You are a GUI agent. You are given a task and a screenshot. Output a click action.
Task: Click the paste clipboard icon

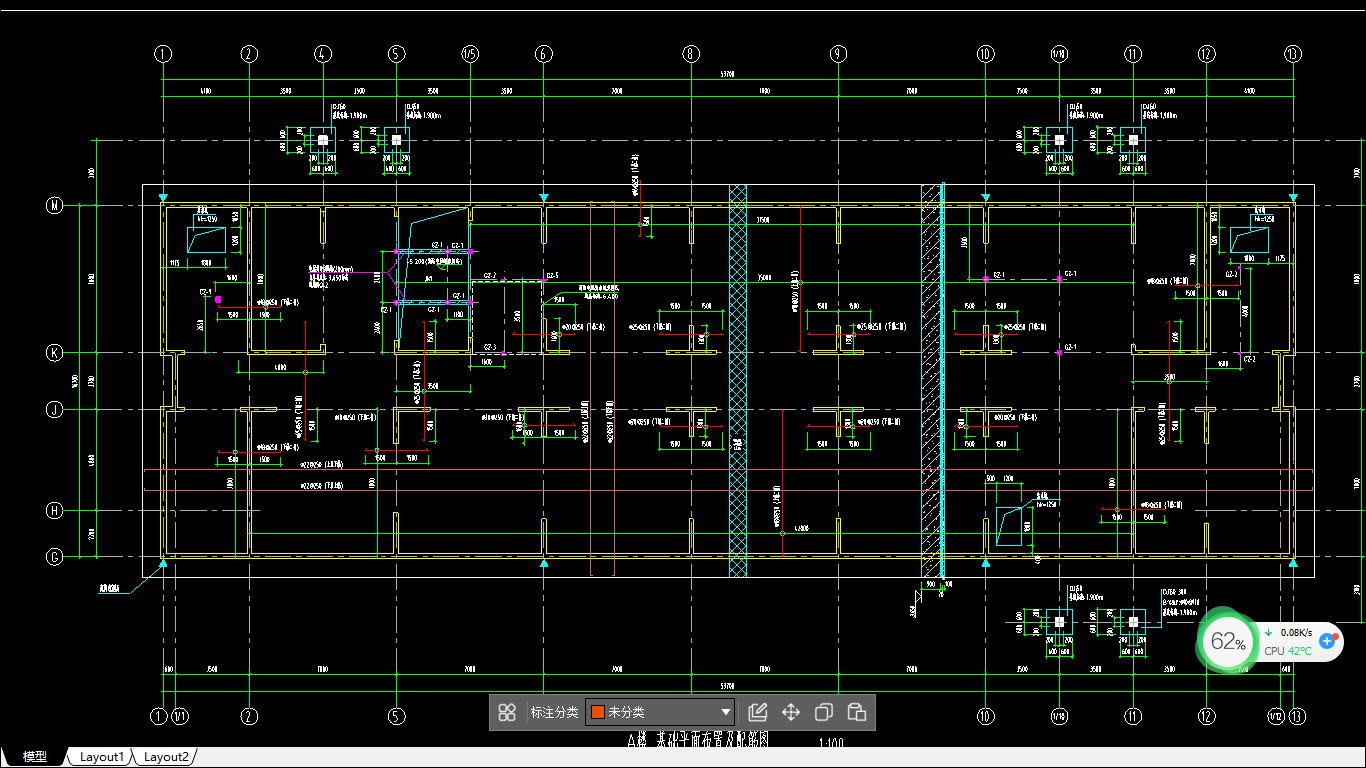857,712
